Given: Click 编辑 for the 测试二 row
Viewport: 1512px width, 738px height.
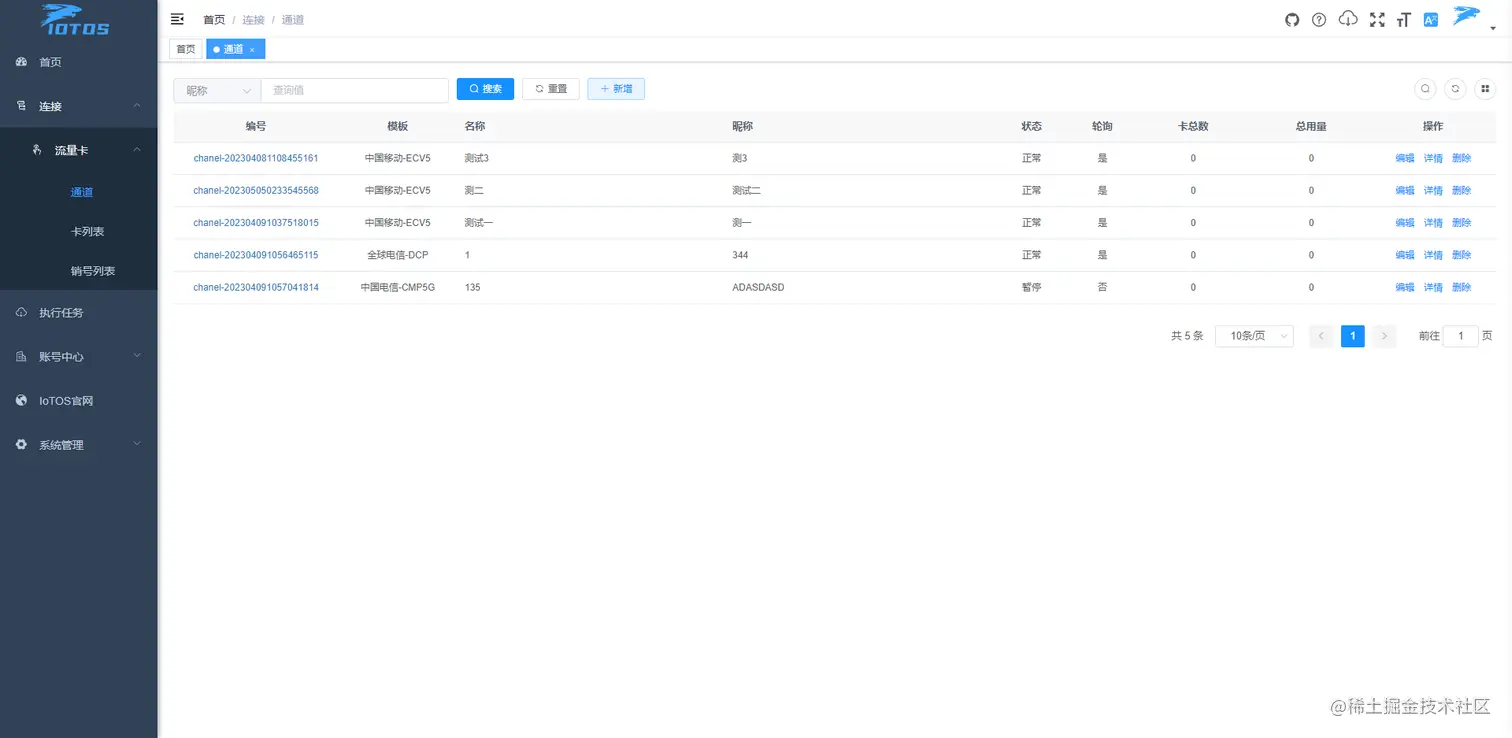Looking at the screenshot, I should (x=1405, y=190).
